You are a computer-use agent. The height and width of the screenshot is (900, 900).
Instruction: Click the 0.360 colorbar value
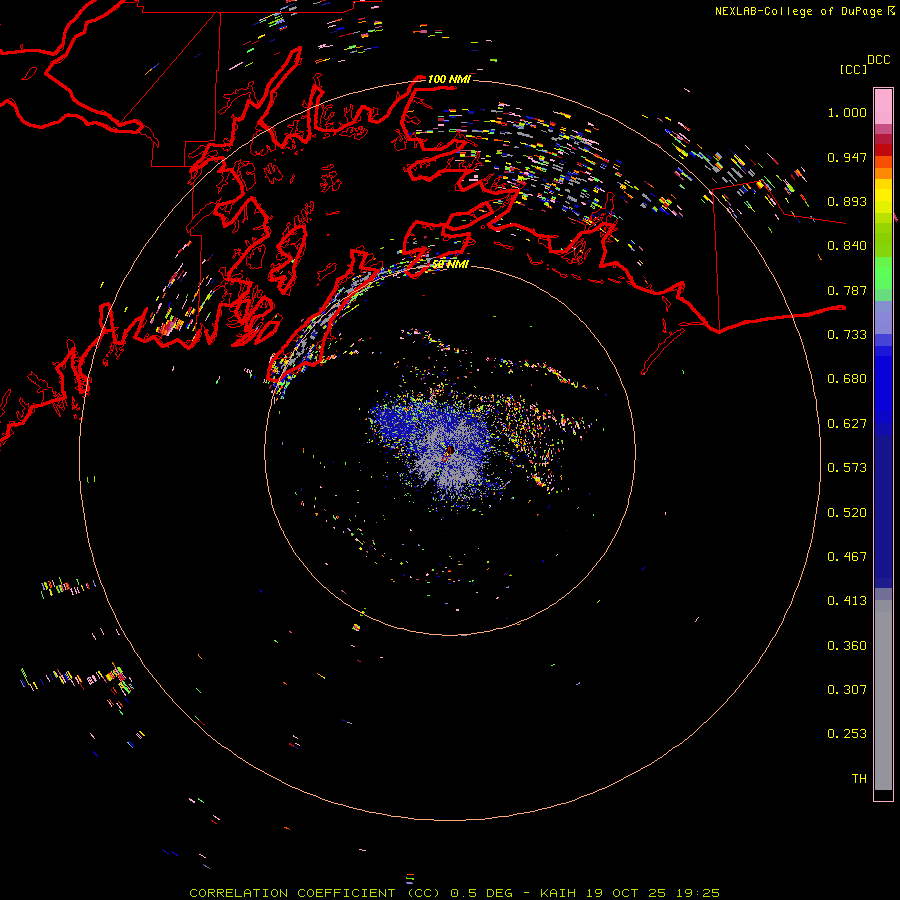point(847,646)
